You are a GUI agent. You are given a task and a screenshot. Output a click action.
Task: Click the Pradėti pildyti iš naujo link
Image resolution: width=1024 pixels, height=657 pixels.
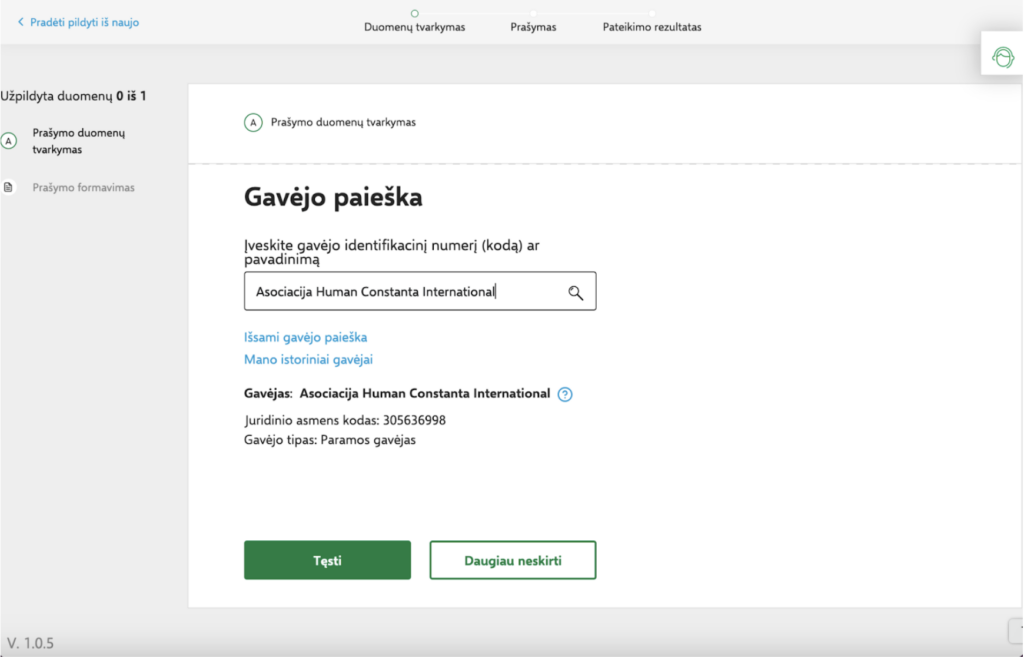[84, 22]
